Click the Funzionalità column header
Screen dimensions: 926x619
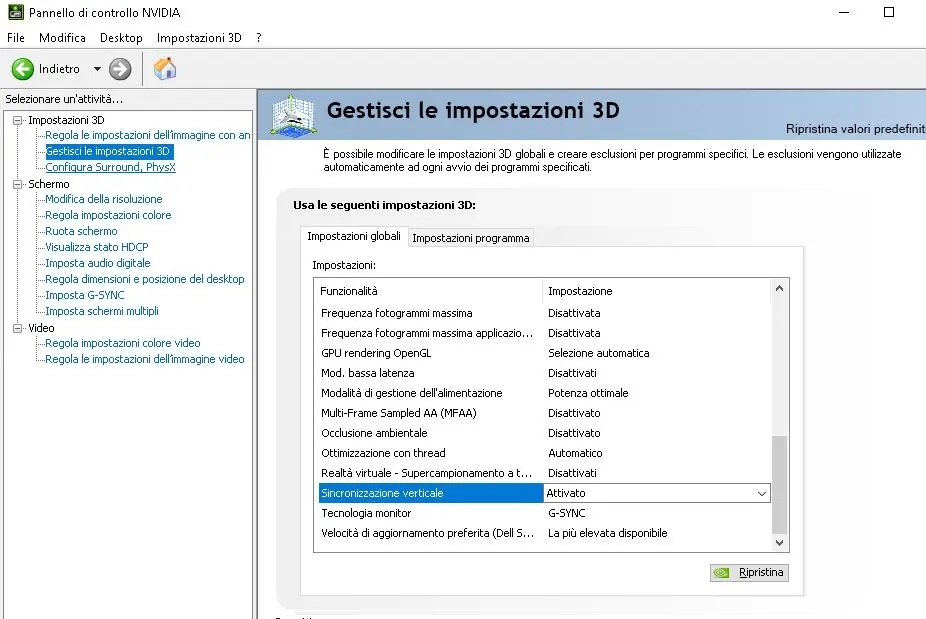[429, 291]
